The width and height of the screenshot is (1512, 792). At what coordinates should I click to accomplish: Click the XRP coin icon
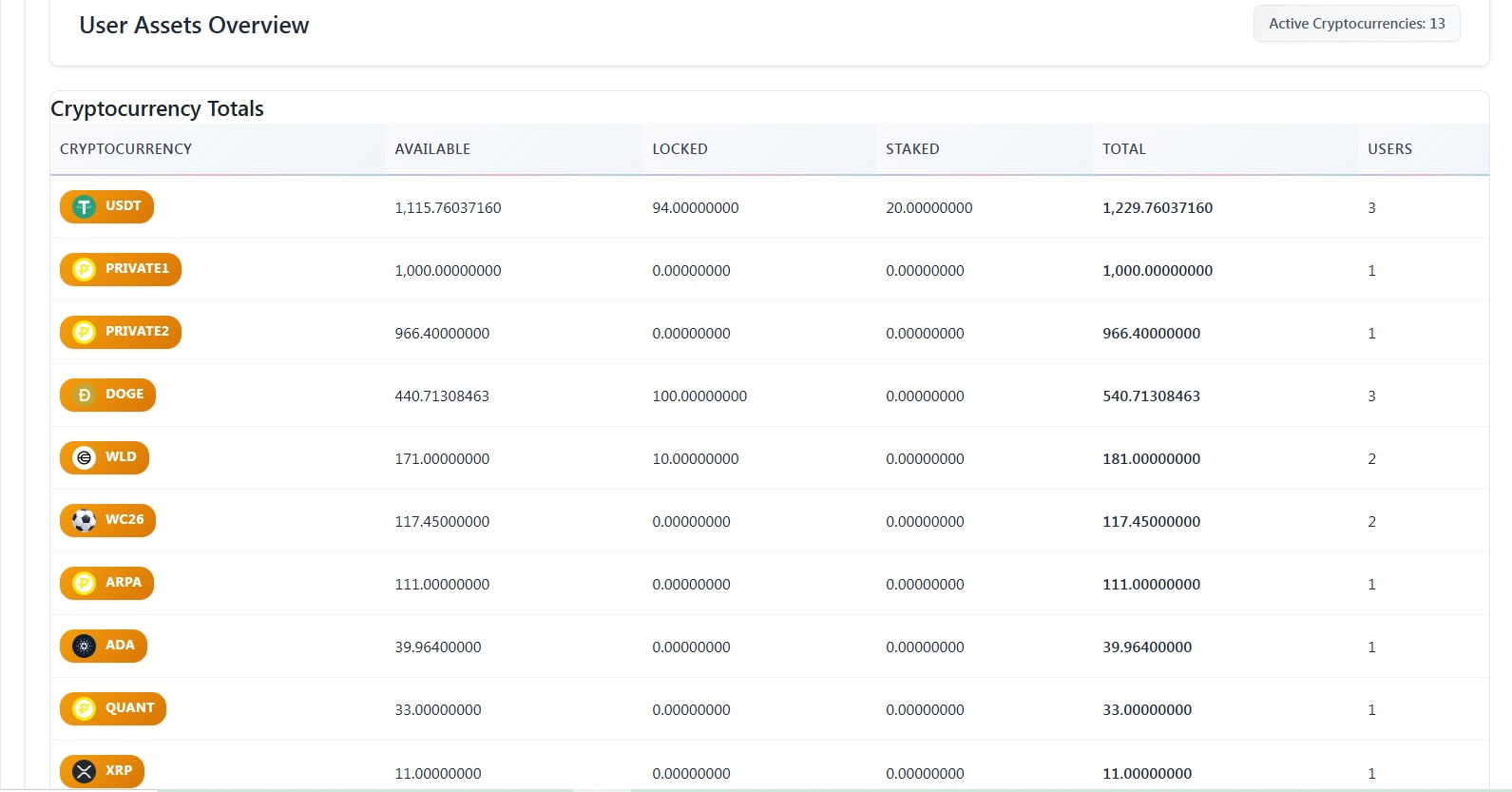(x=85, y=771)
